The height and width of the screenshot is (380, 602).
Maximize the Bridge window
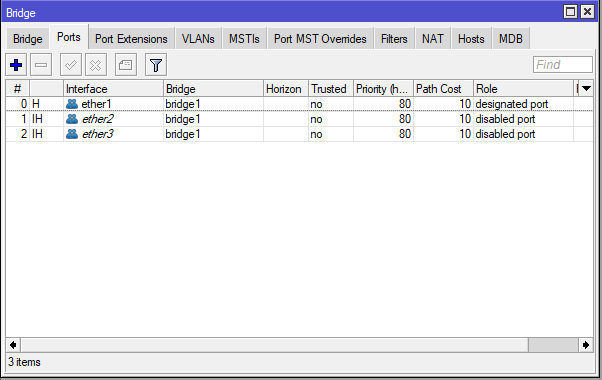pyautogui.click(x=570, y=12)
